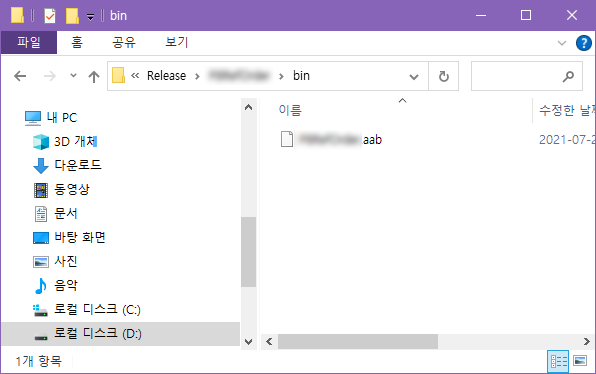The height and width of the screenshot is (374, 596).
Task: Click the .aab file's blank document icon
Action: 287,139
